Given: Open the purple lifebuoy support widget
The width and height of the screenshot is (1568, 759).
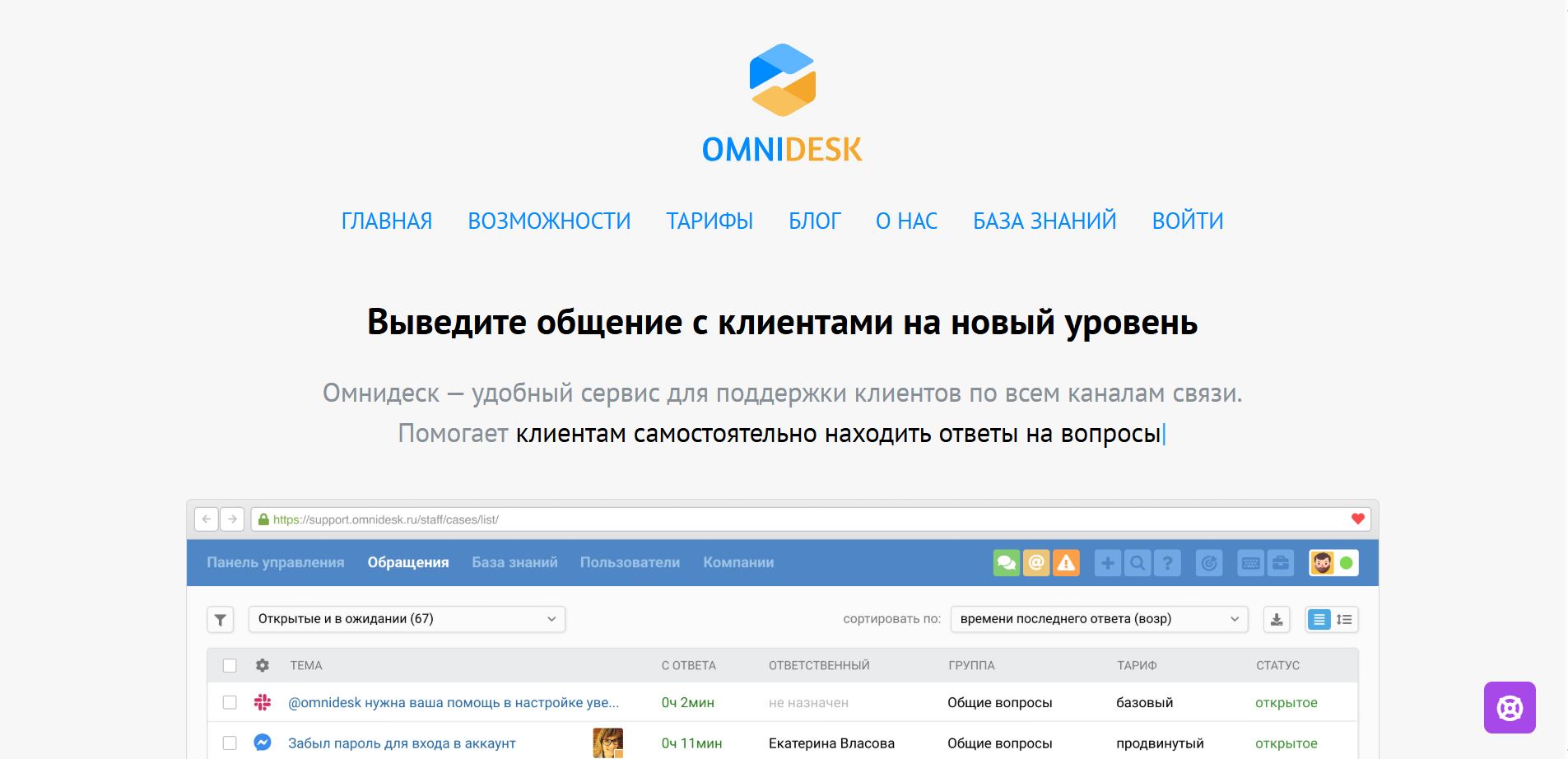Looking at the screenshot, I should [x=1510, y=707].
